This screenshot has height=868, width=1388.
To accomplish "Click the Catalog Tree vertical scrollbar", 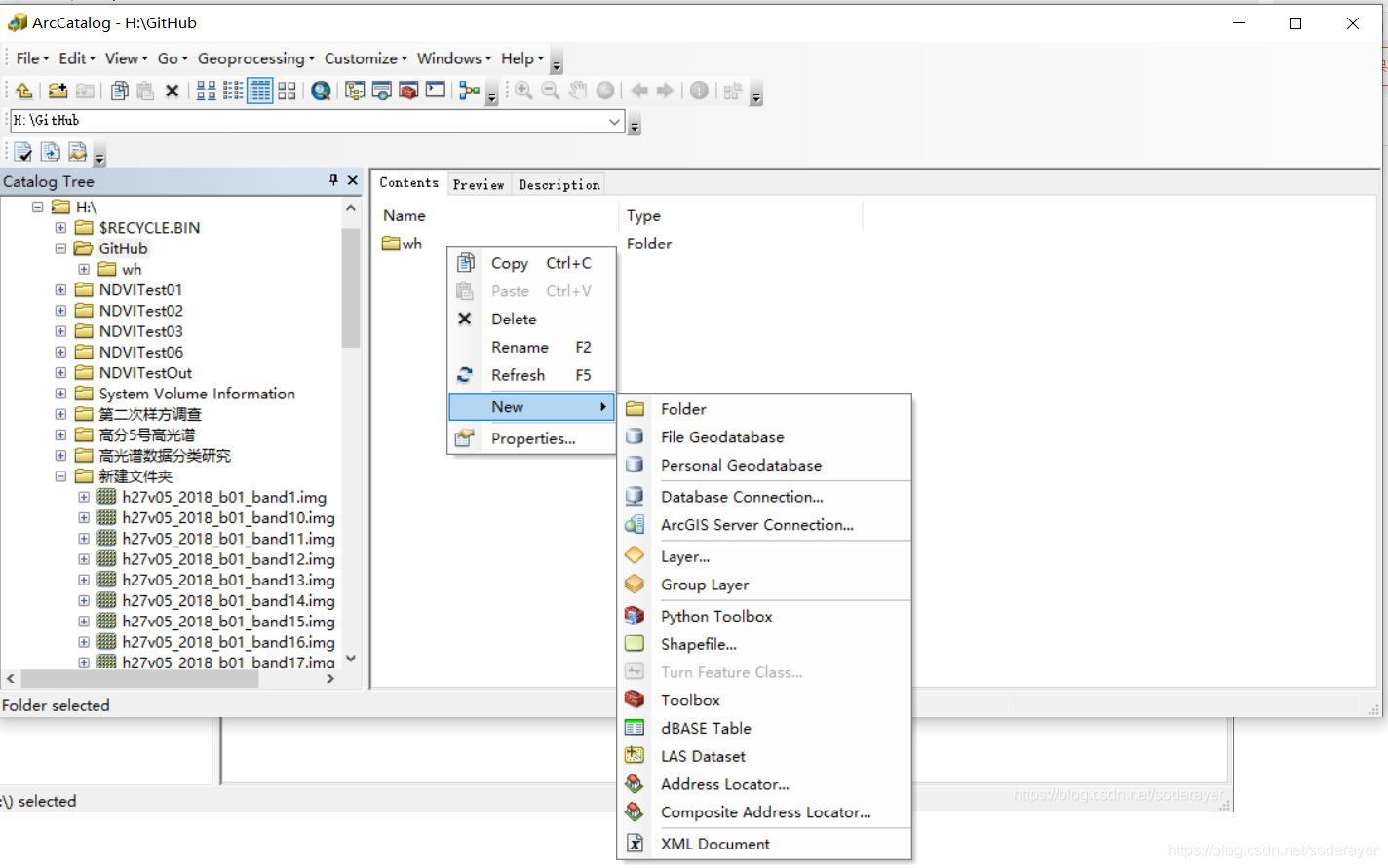I will pyautogui.click(x=351, y=289).
